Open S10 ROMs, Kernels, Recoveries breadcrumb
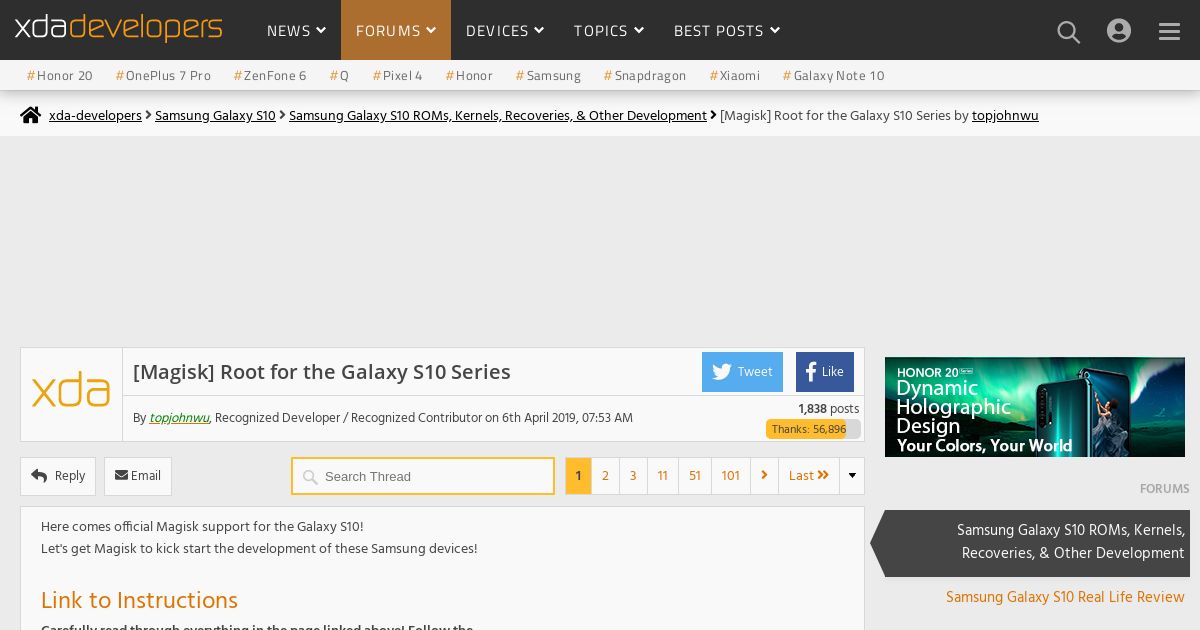Screen dimensions: 1200x630 click(x=498, y=116)
